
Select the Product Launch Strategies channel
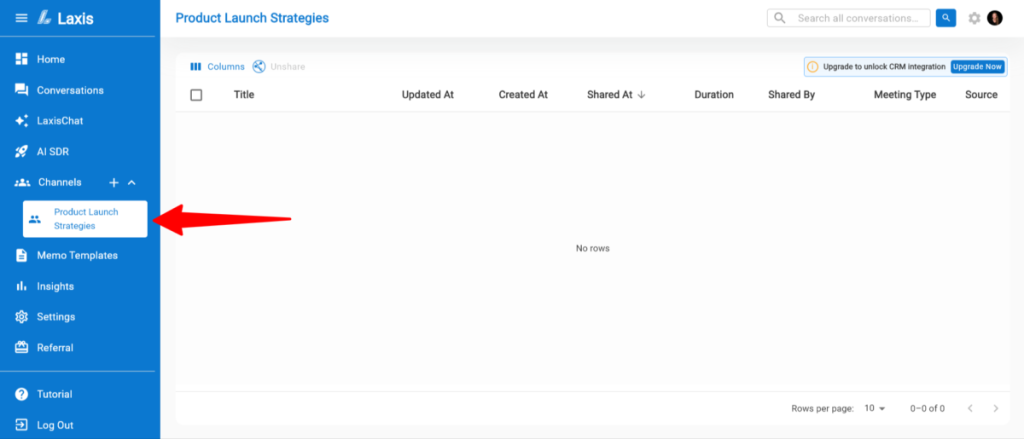(85, 219)
